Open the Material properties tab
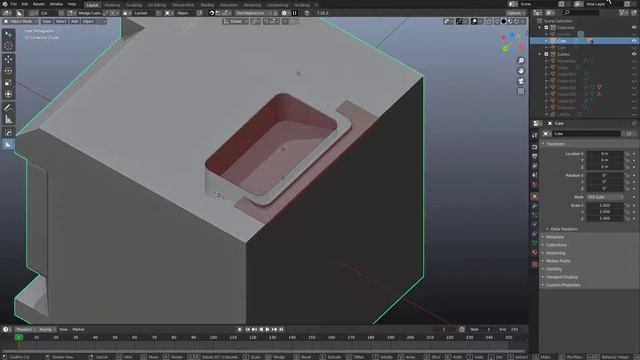Image resolution: width=640 pixels, height=360 pixels. (x=534, y=253)
